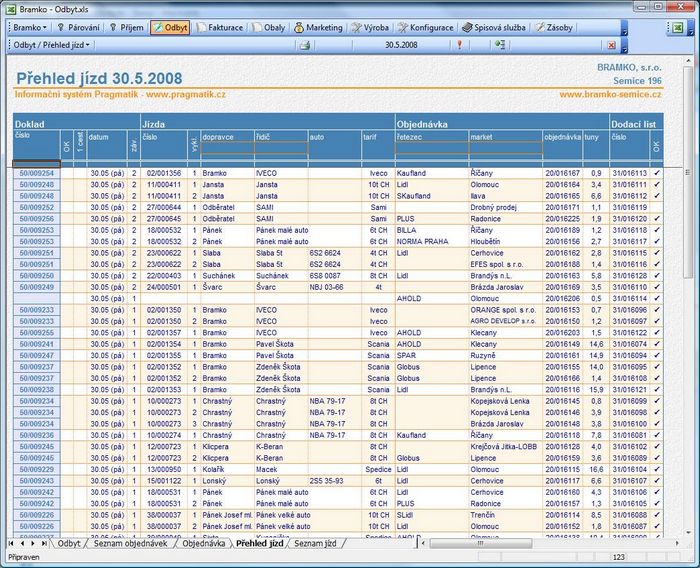Image resolution: width=700 pixels, height=568 pixels.
Task: Jump to the first sheet using the tab navigation arrow
Action: point(11,543)
